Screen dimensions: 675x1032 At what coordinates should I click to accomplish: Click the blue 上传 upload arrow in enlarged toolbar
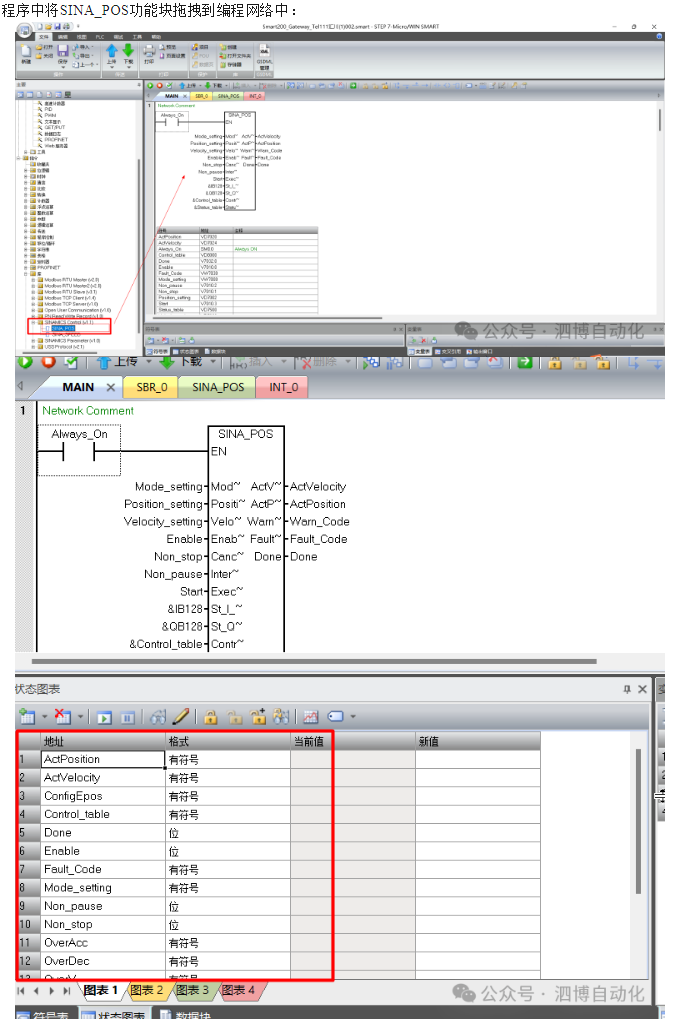pos(103,363)
